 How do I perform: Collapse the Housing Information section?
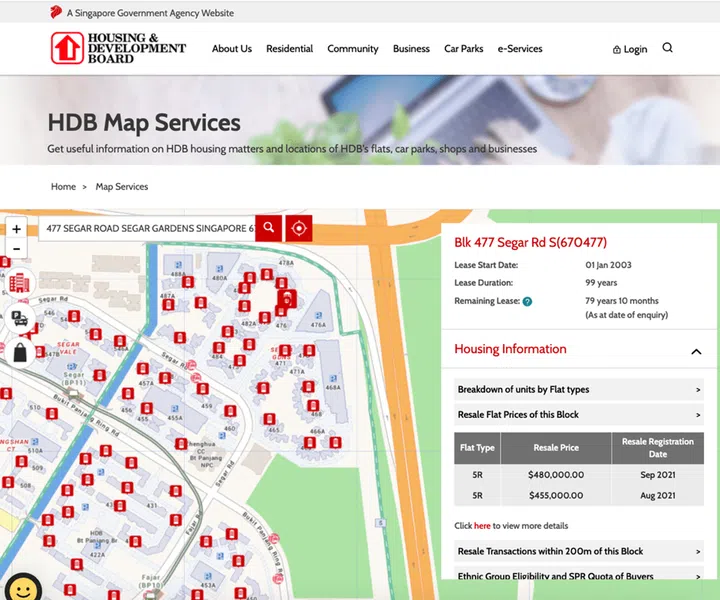coord(696,351)
